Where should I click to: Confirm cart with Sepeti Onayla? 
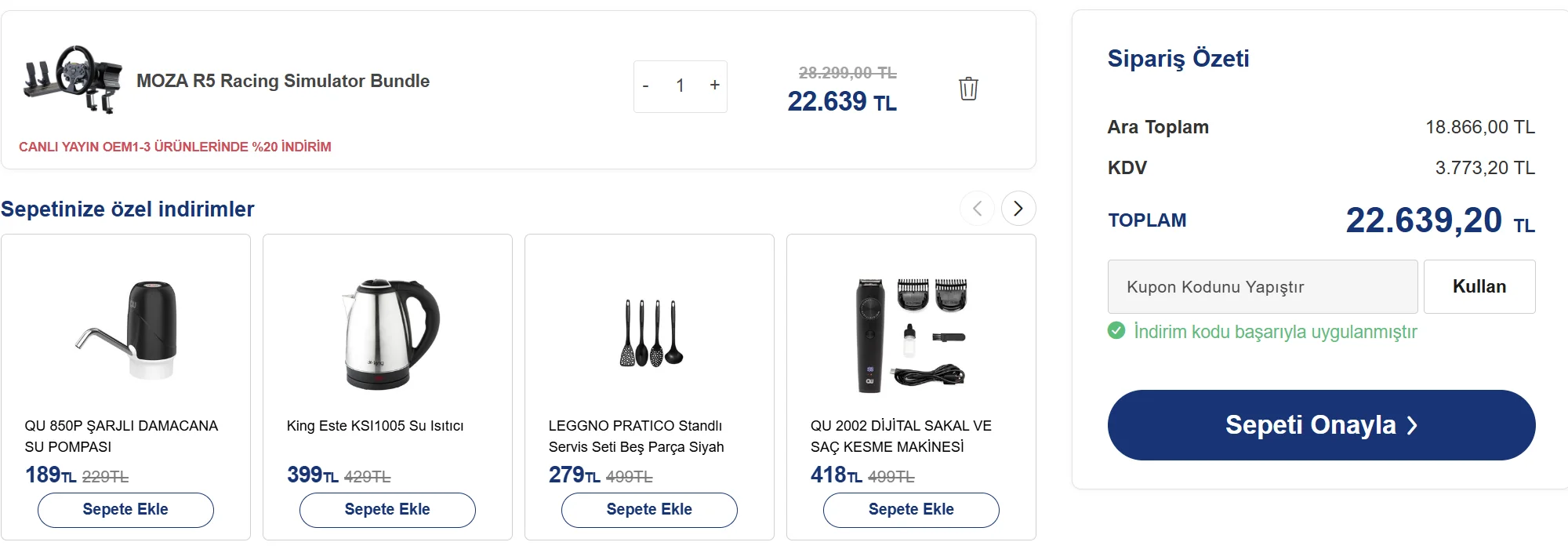[1321, 425]
